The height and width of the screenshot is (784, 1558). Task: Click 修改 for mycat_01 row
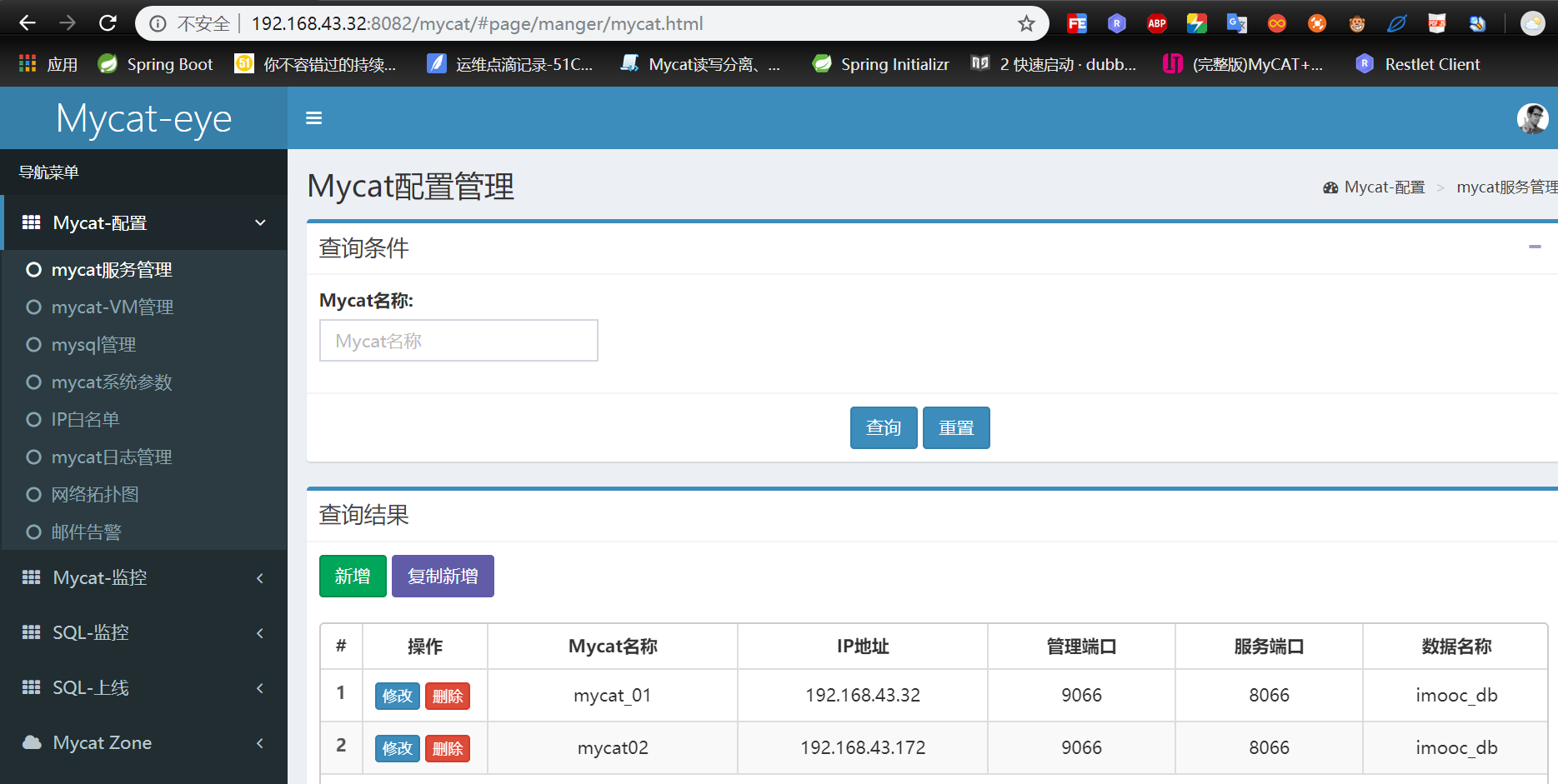[398, 696]
